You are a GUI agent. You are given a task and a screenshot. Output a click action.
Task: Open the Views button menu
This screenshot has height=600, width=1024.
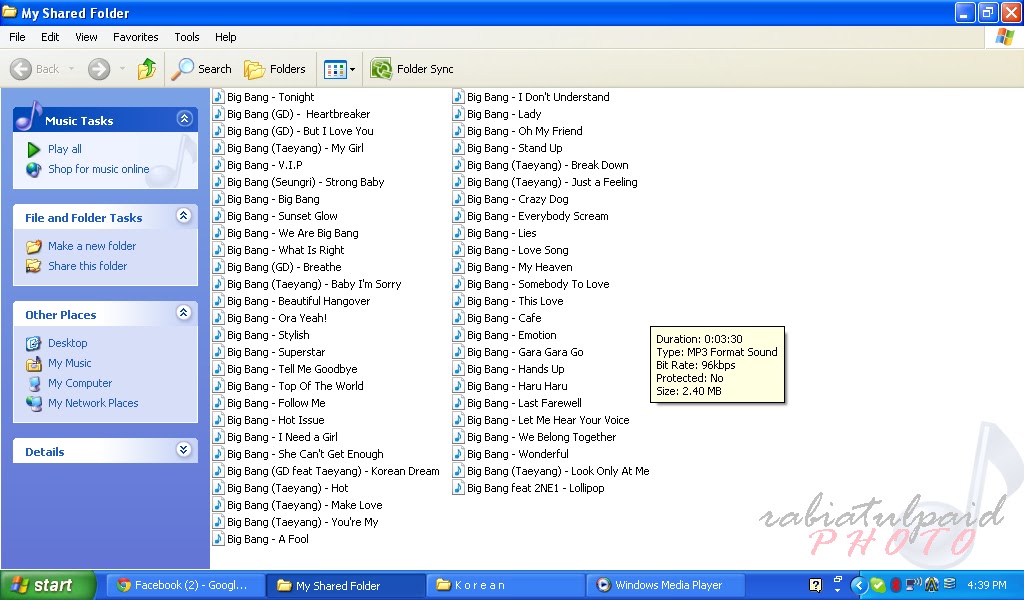pyautogui.click(x=340, y=69)
